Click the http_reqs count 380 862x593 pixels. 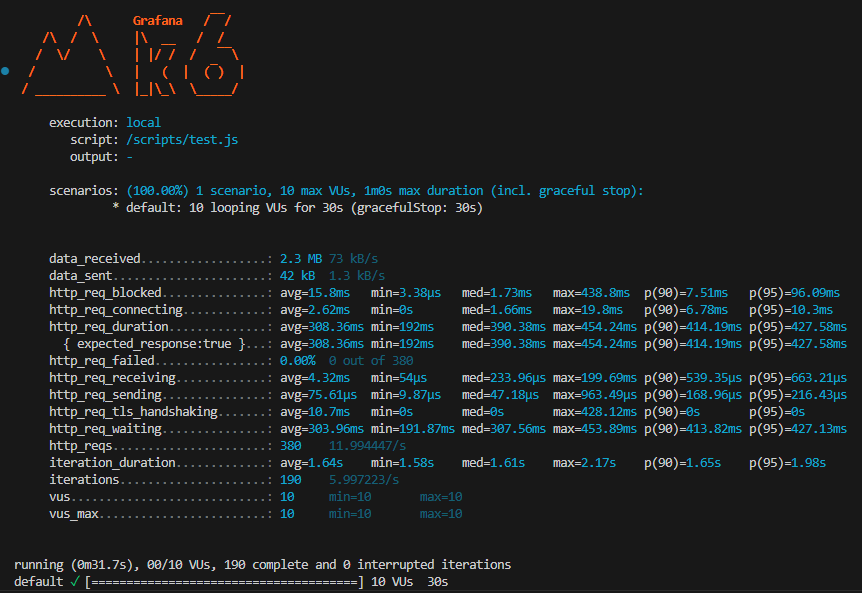290,446
